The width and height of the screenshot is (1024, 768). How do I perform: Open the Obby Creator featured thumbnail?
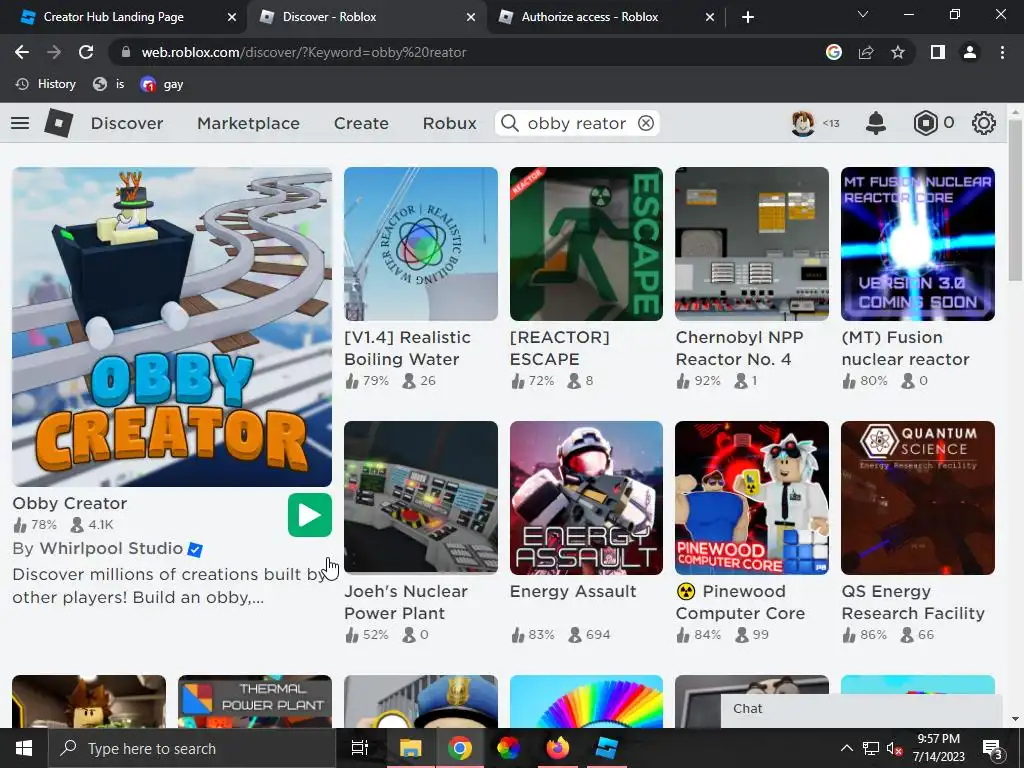tap(172, 327)
